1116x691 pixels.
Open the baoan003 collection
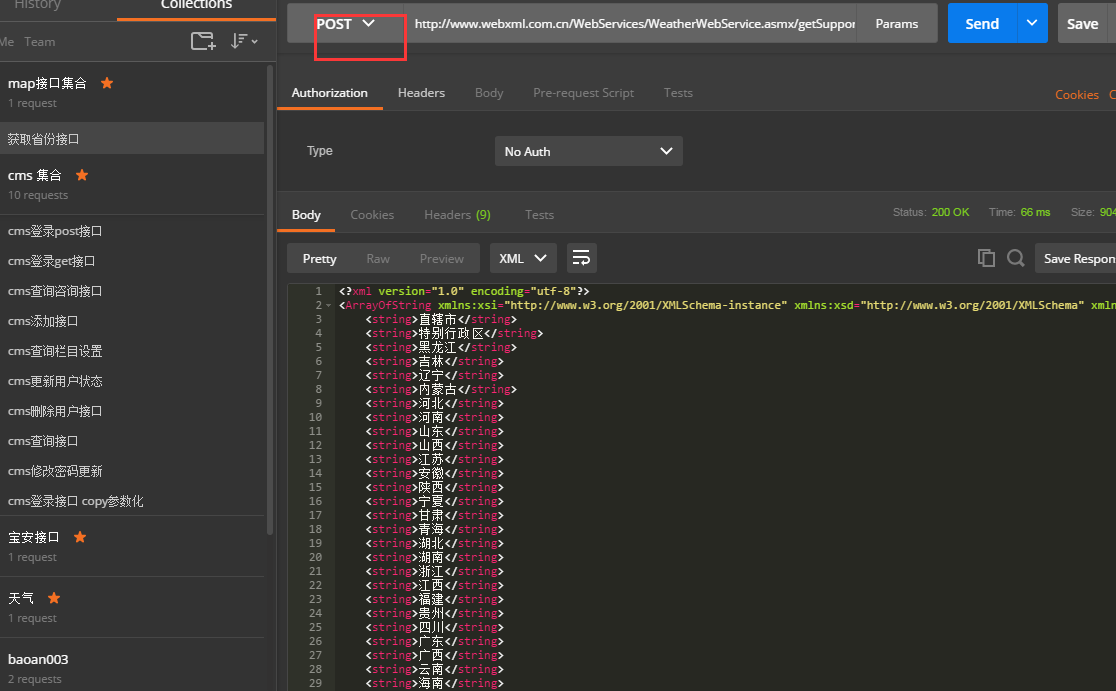click(38, 660)
